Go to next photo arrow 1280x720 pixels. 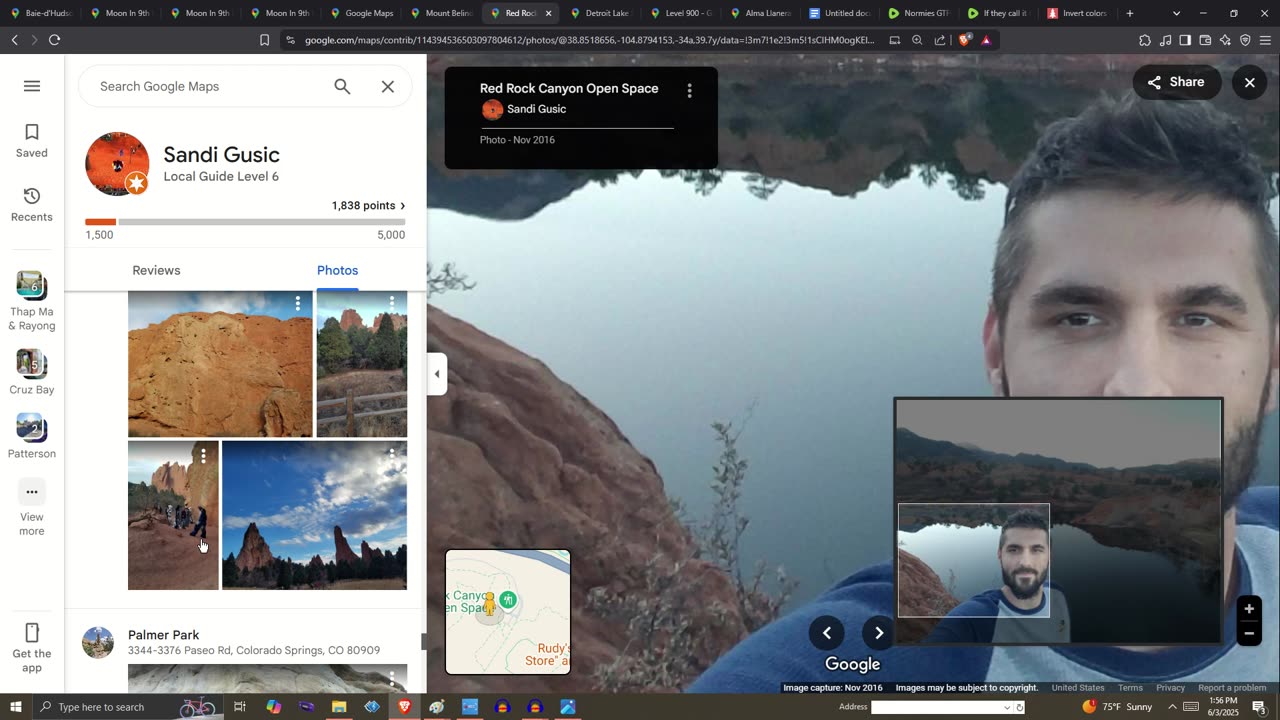click(x=879, y=632)
